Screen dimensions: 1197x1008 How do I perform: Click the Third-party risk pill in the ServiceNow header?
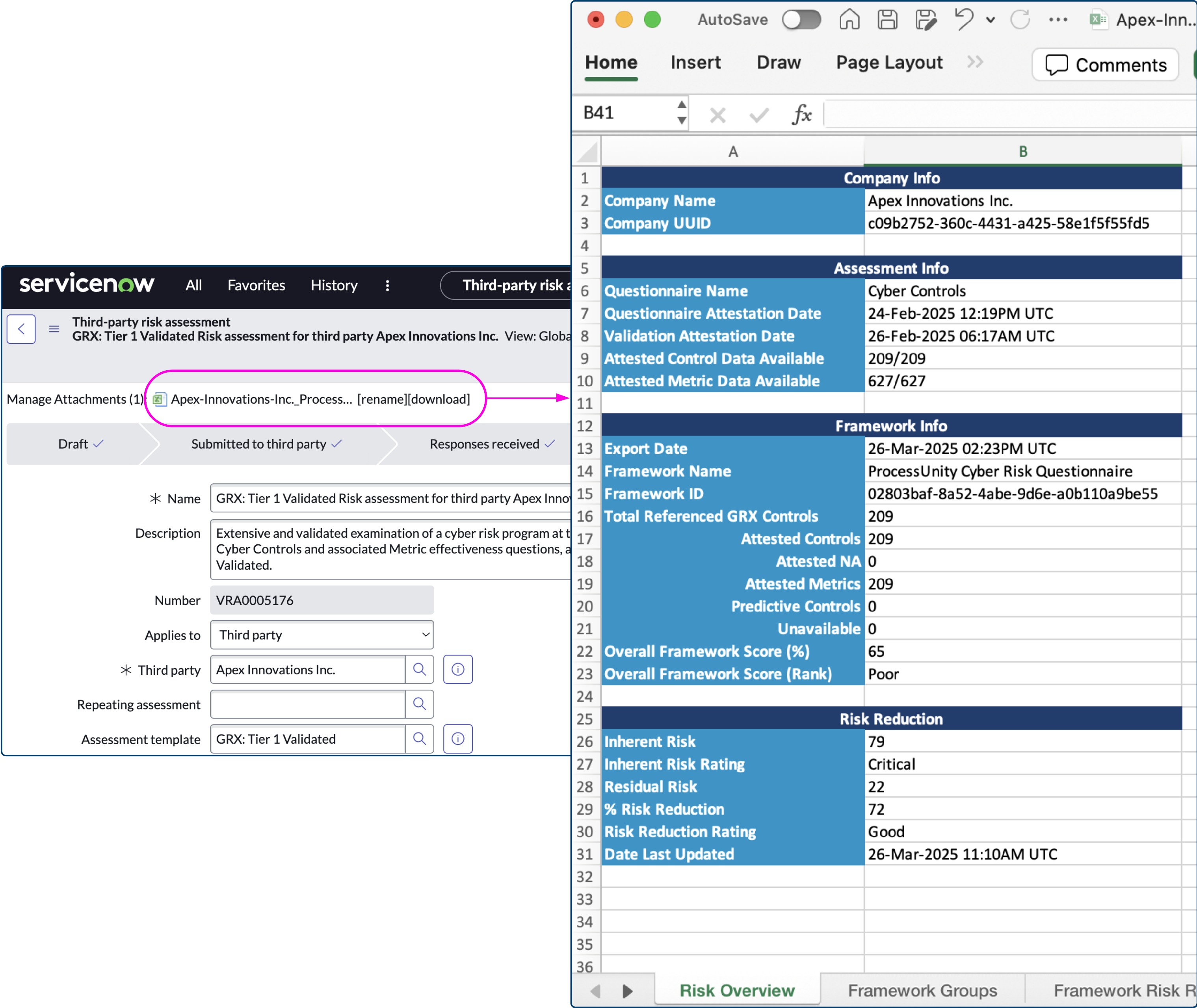tap(506, 285)
